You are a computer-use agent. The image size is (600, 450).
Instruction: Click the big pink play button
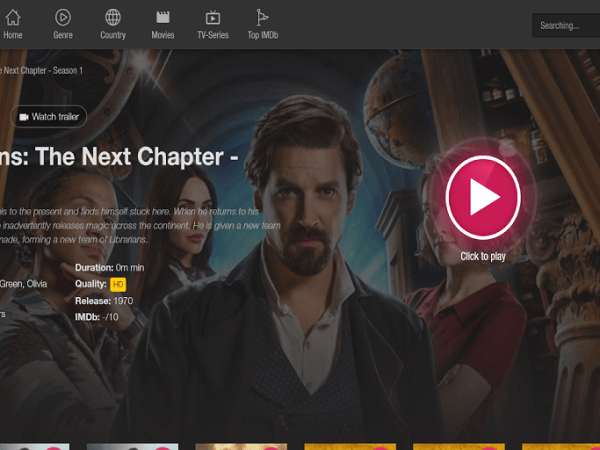point(483,197)
